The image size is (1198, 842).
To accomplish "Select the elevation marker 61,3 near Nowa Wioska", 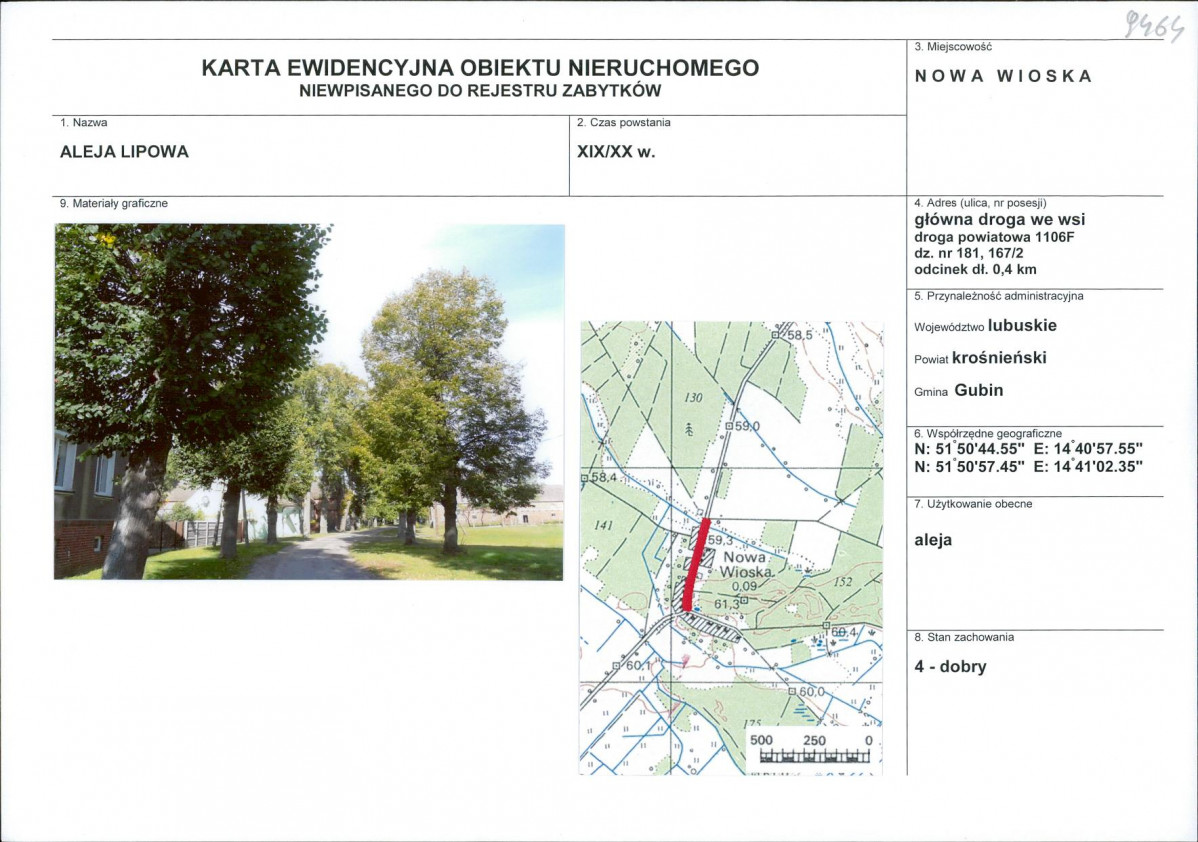I will tap(728, 604).
